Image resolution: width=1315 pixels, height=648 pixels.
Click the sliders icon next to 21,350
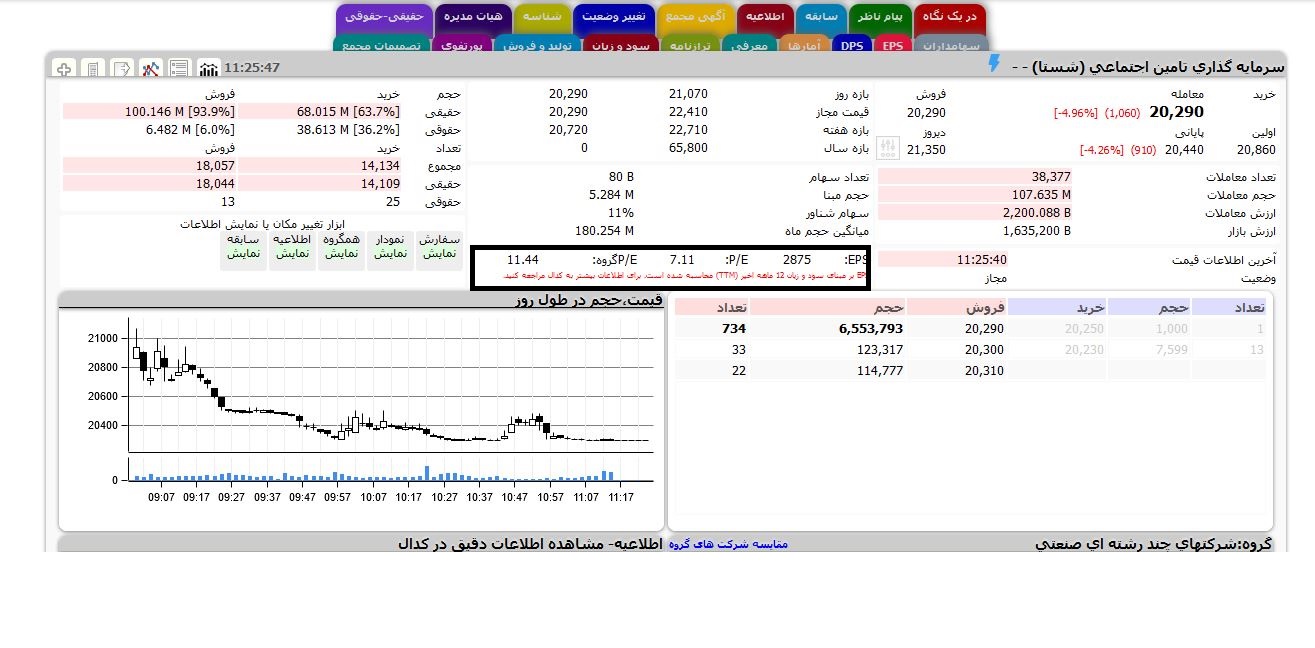(888, 149)
